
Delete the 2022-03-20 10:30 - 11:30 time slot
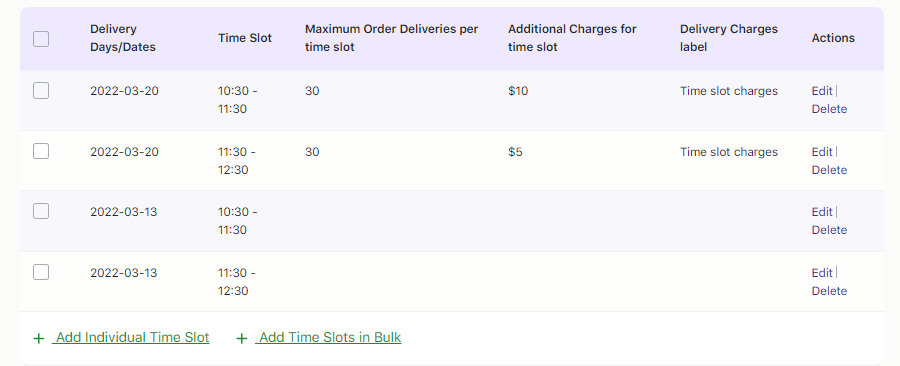click(x=829, y=109)
